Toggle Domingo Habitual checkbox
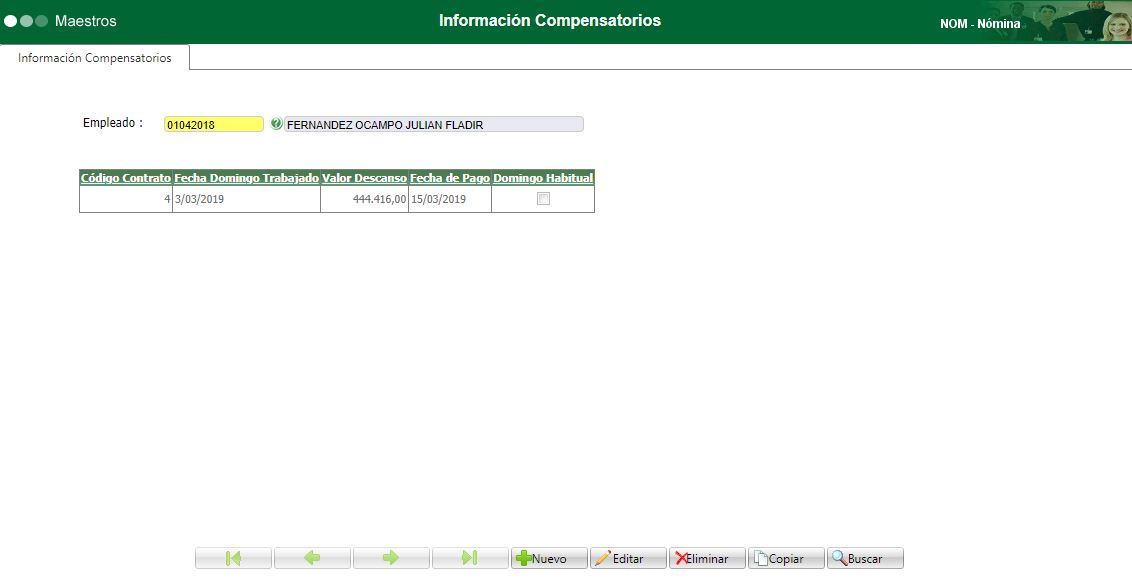1132x586 pixels. tap(543, 199)
